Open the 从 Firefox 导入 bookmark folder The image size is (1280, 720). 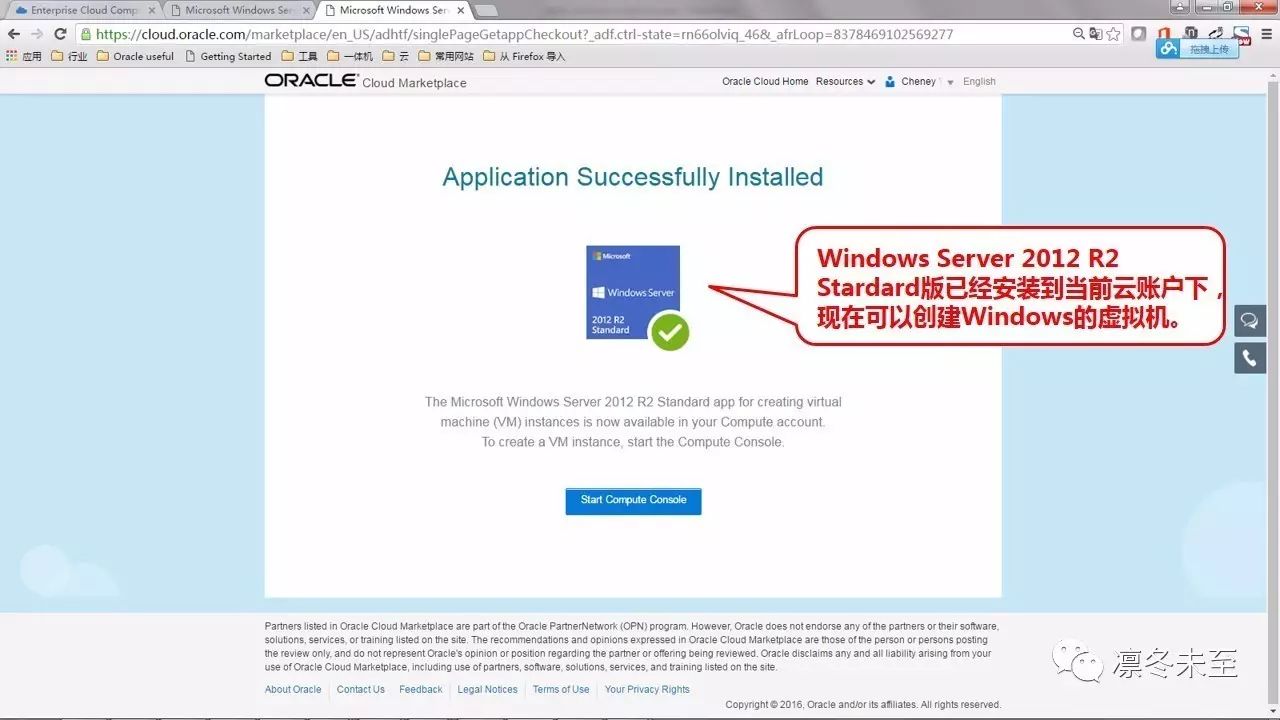tap(524, 56)
